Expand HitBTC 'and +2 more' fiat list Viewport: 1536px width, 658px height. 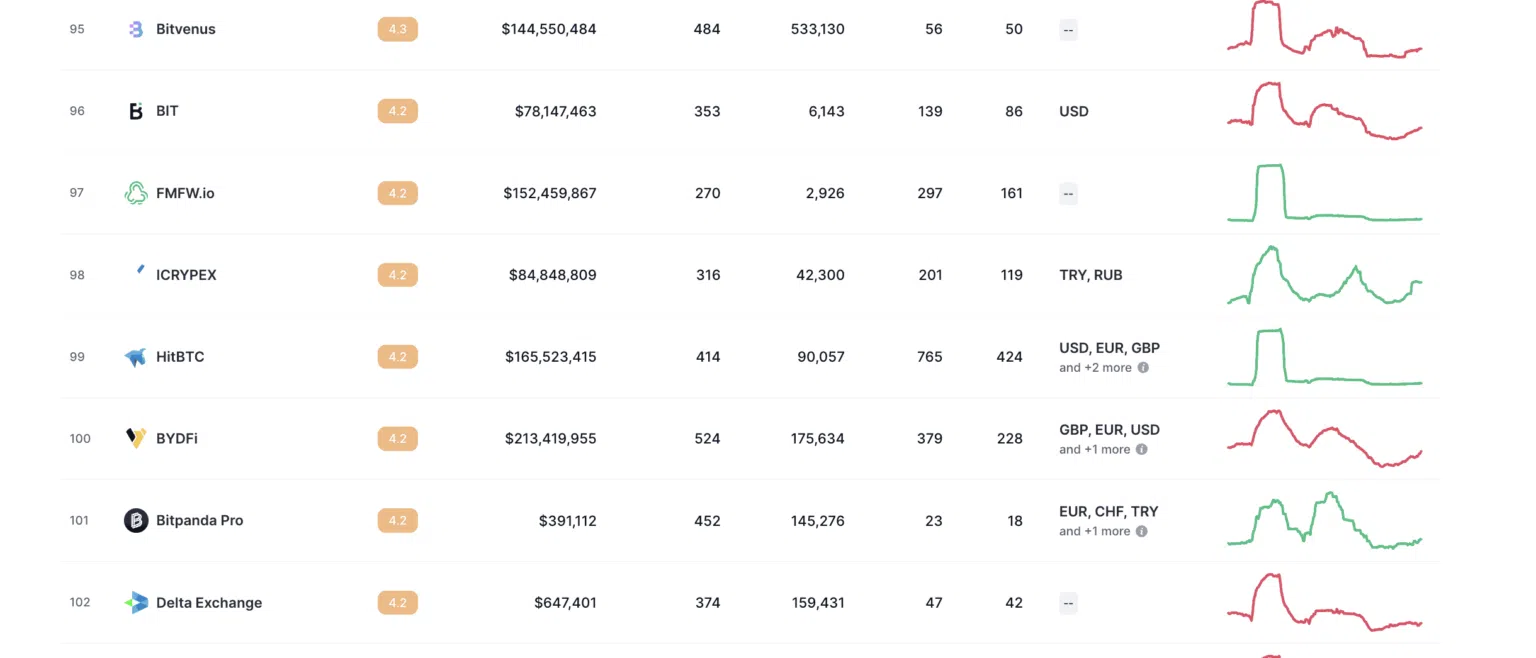[1095, 367]
